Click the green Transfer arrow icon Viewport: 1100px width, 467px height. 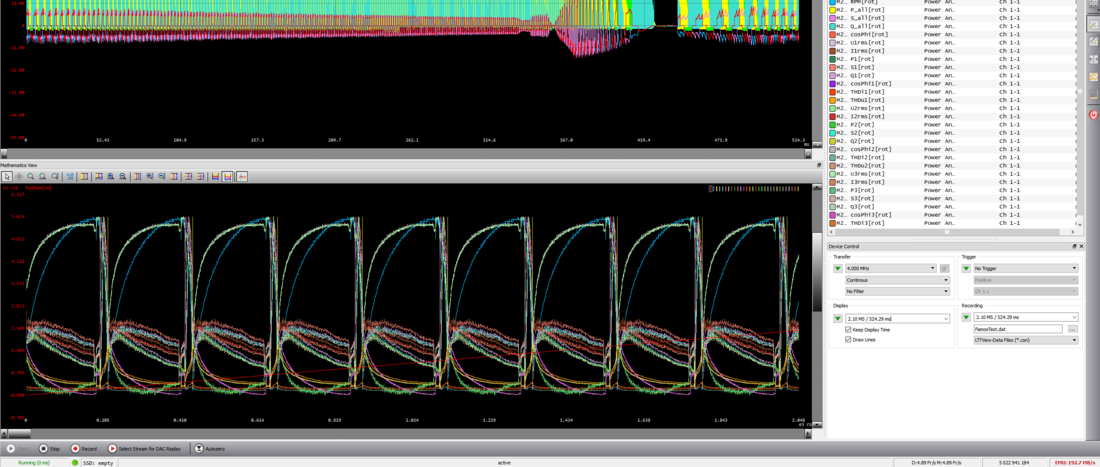click(838, 268)
